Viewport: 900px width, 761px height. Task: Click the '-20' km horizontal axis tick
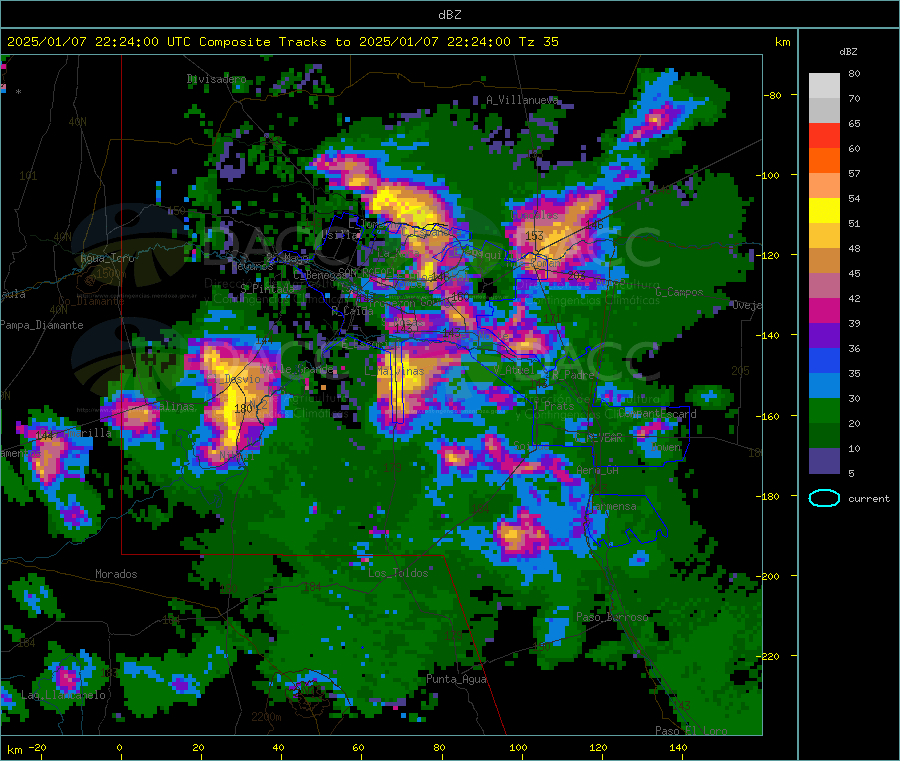pyautogui.click(x=37, y=747)
